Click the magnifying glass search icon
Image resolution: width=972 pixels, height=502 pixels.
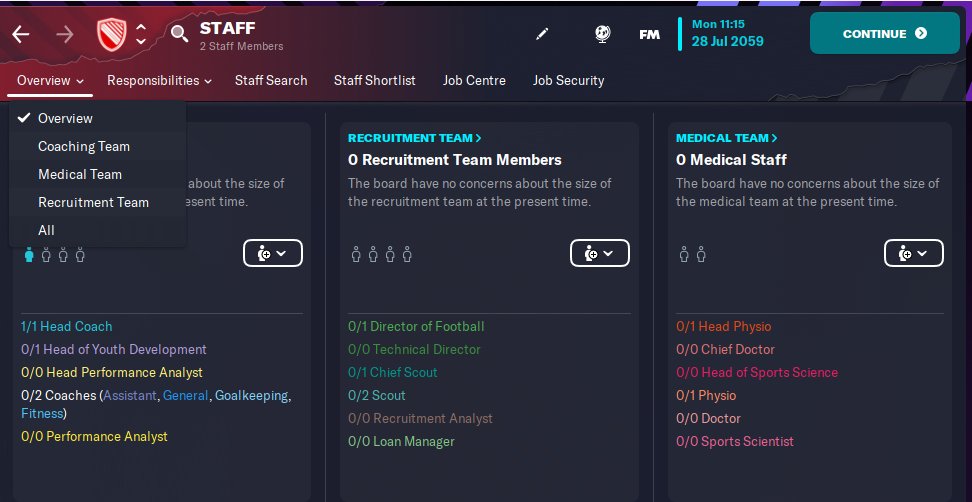[179, 33]
